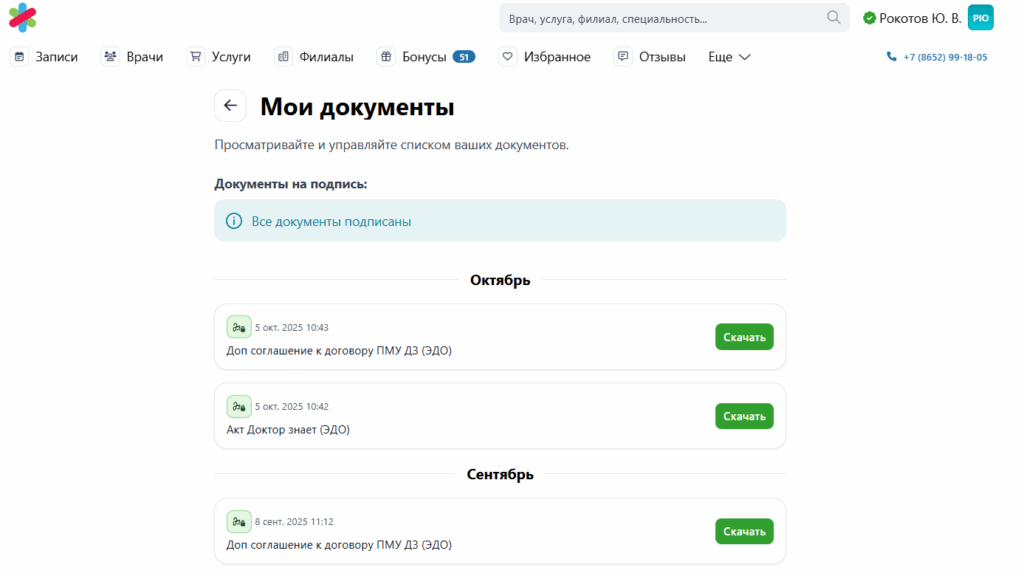Download Акт Доктор знает document
Viewport: 1024px width, 576px height.
tap(744, 416)
